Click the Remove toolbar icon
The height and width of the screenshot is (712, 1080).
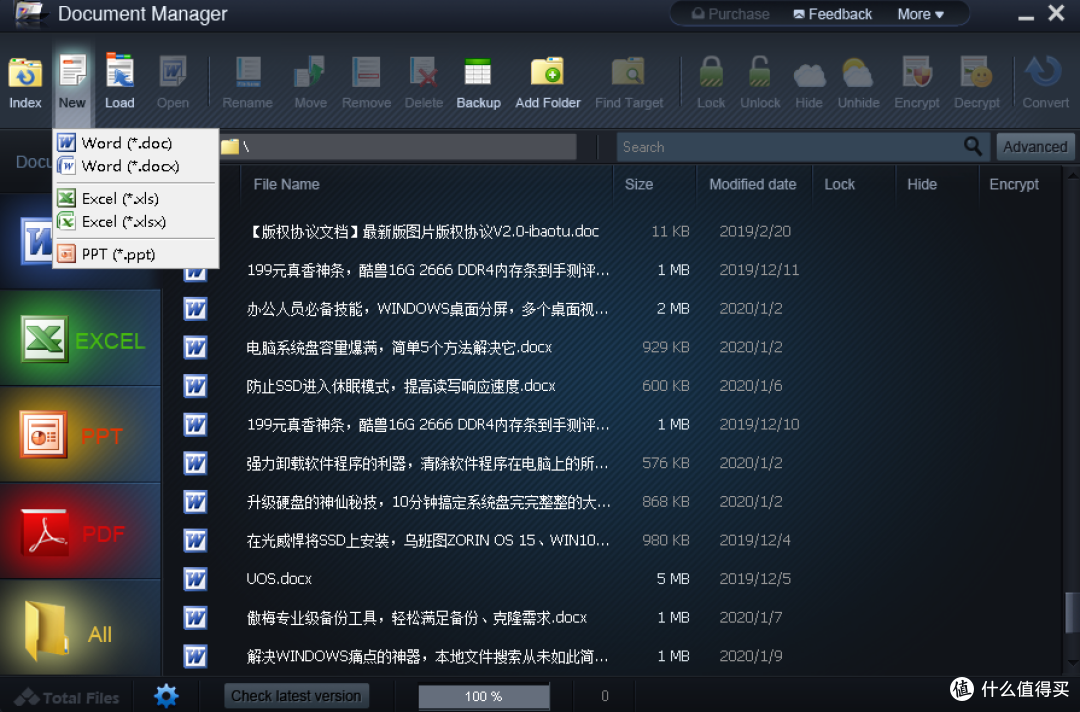pyautogui.click(x=366, y=72)
